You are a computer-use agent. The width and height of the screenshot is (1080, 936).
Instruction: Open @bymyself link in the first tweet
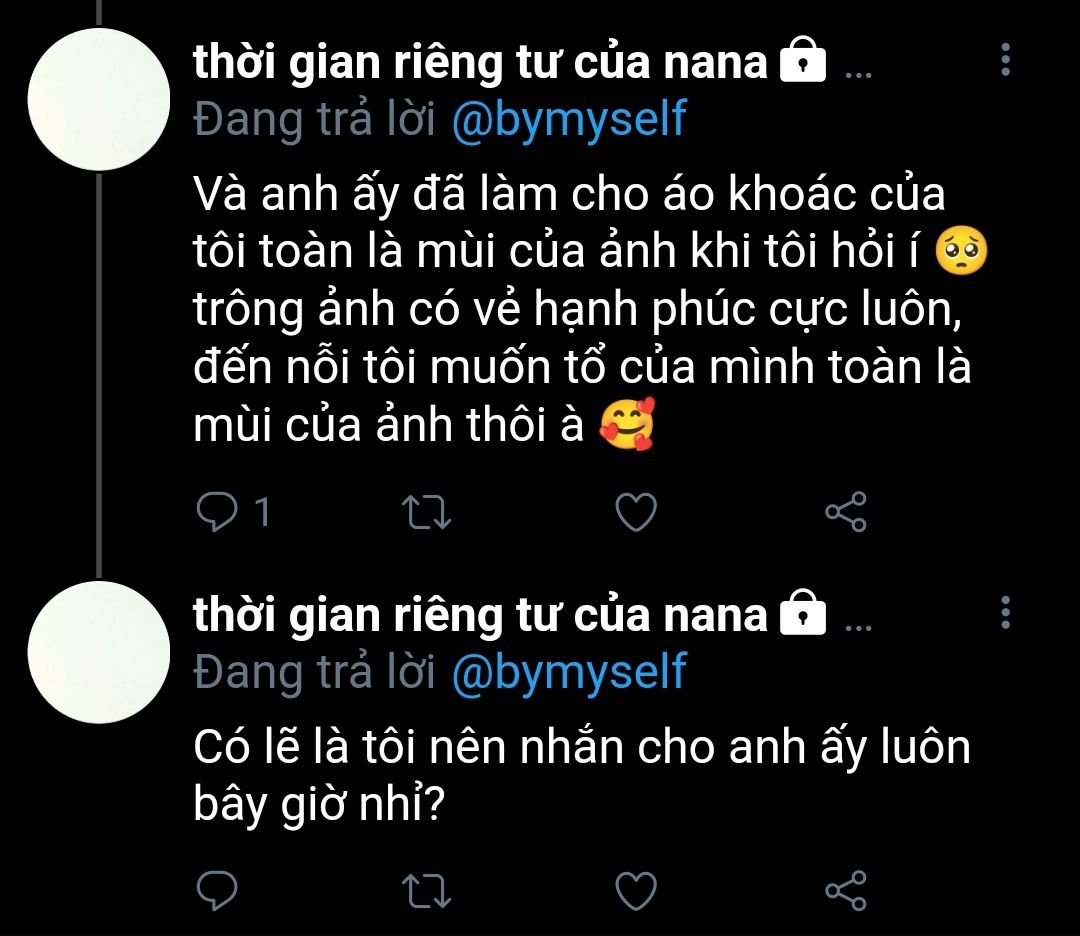pyautogui.click(x=570, y=120)
